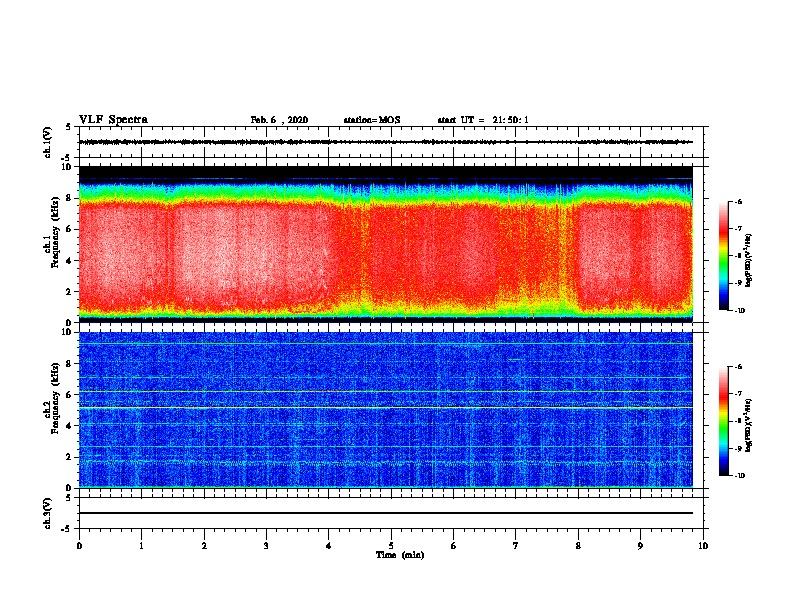Click the red ch.1 spectrogram panel
792x612 pixels.
tap(386, 244)
